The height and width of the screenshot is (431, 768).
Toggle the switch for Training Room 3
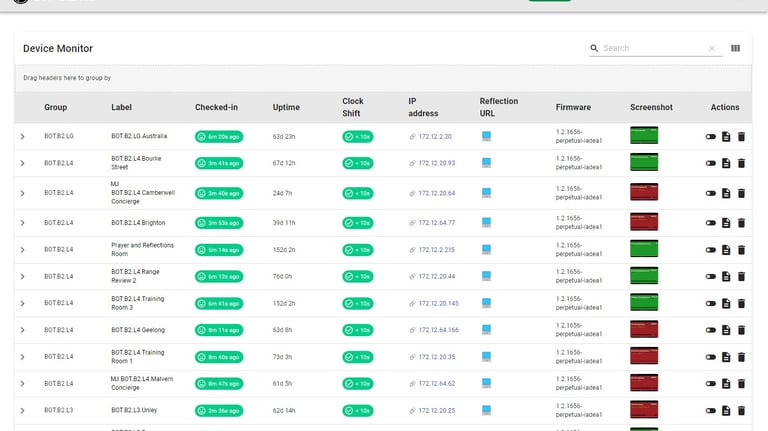click(x=711, y=304)
